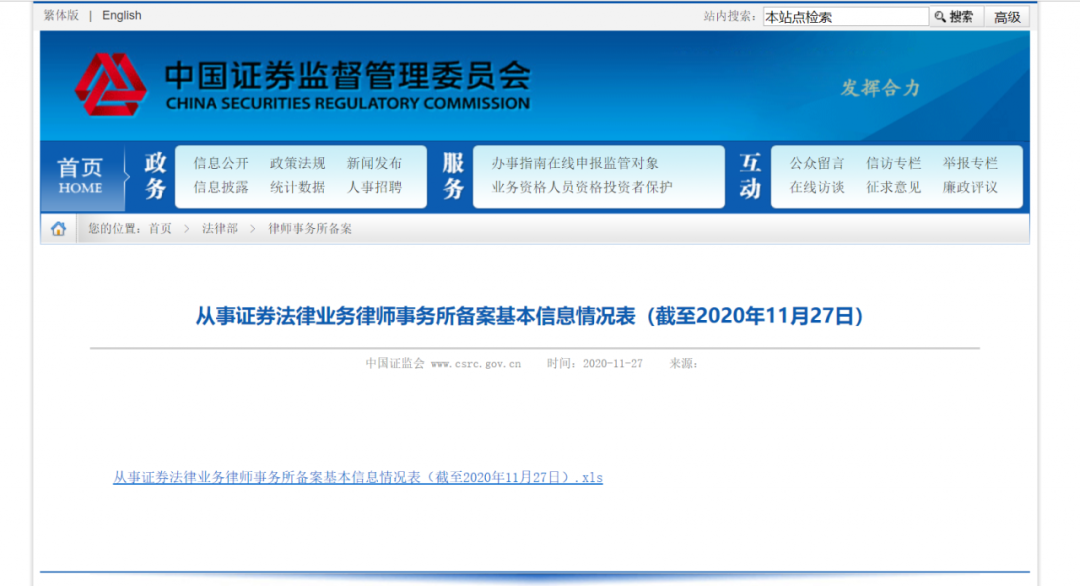Click into the 本站点检索 search field
The image size is (1080, 586).
pyautogui.click(x=845, y=17)
